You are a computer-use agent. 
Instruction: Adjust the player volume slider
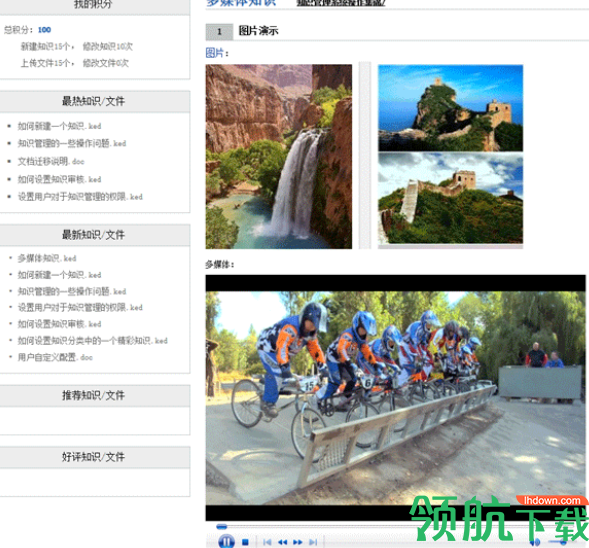pos(563,542)
